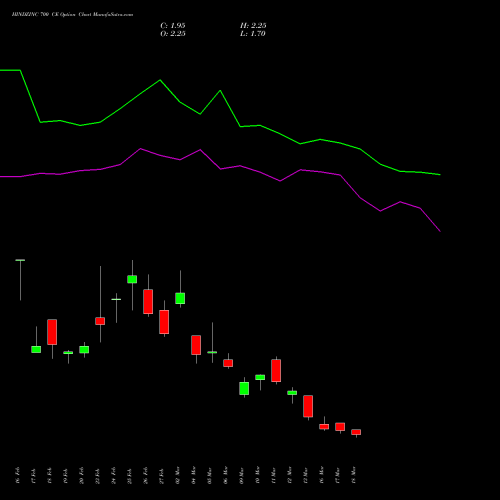The height and width of the screenshot is (500, 500).
Task: Click the red candlestick above 26 Feb
Action: click(x=148, y=301)
